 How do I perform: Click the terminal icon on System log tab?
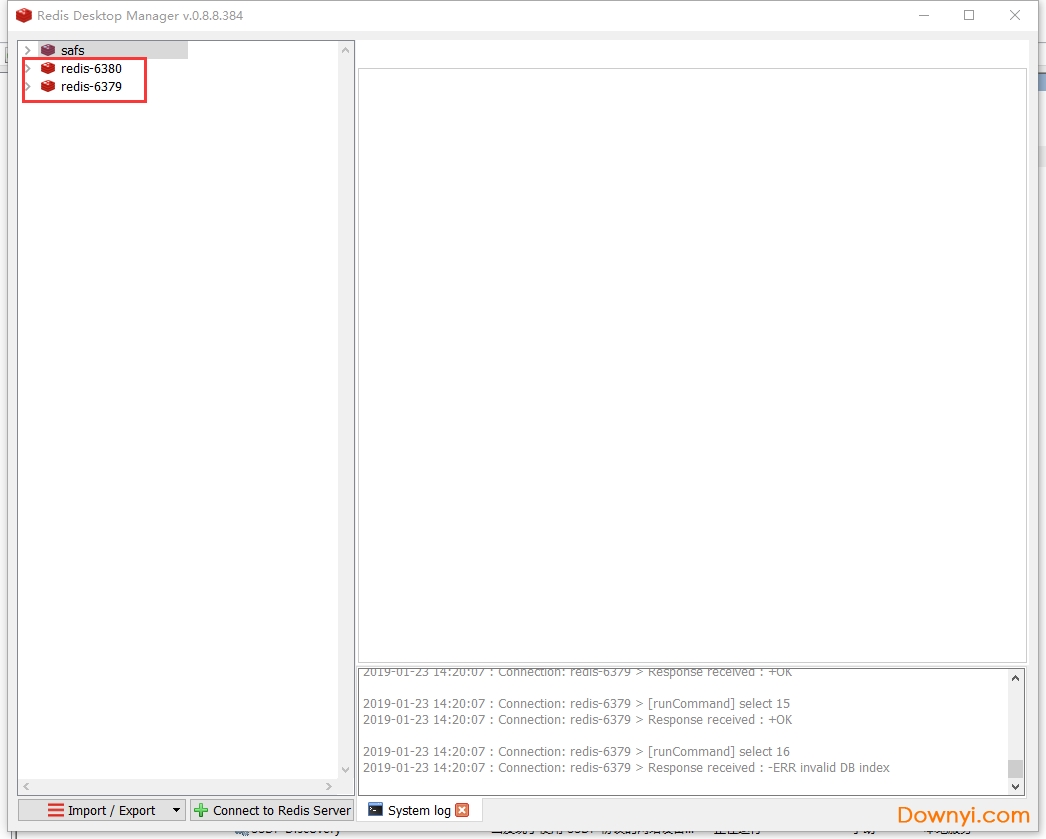(x=375, y=810)
